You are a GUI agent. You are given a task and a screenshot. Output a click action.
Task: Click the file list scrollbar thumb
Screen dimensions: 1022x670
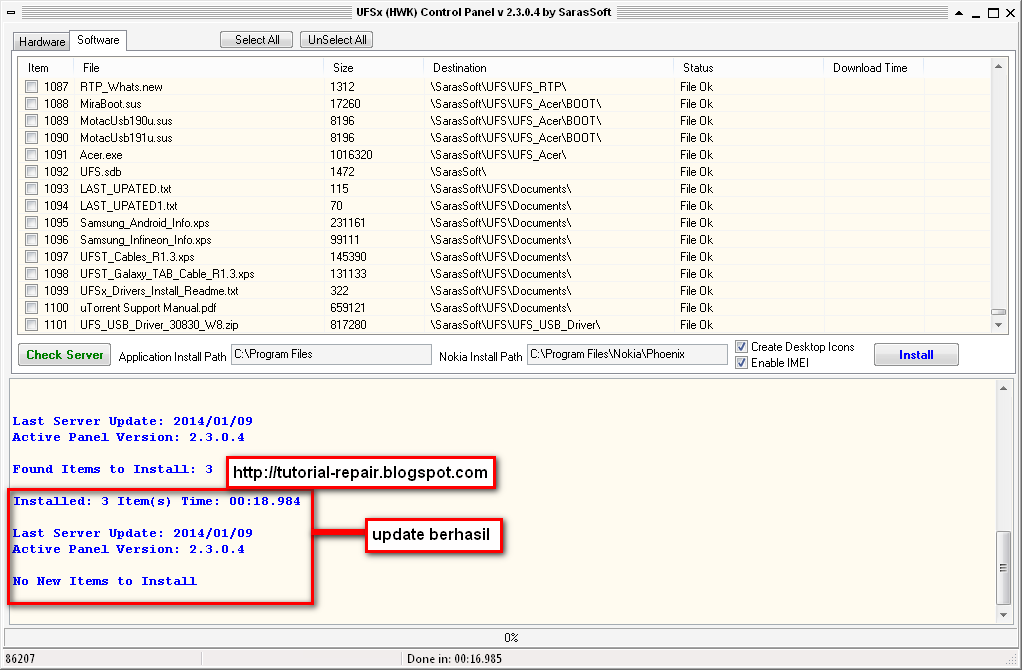point(999,312)
